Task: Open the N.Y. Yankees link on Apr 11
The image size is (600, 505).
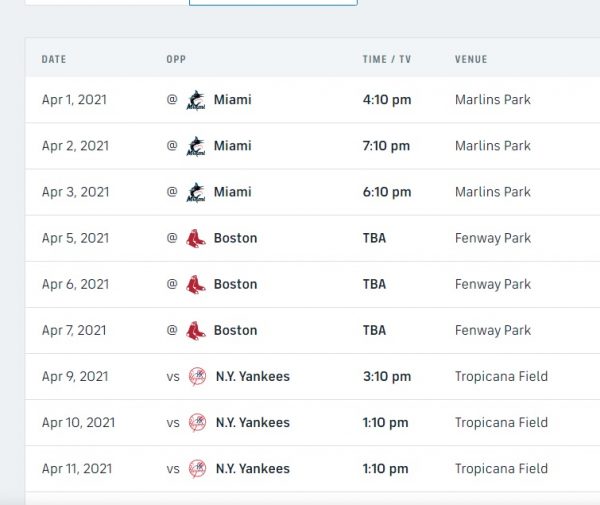Action: [252, 469]
